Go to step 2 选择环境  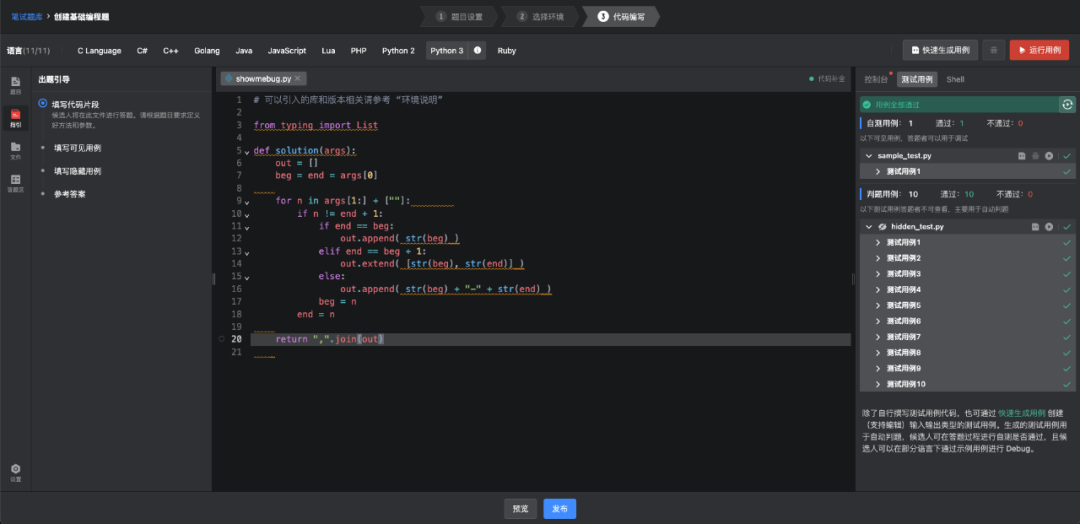click(541, 17)
